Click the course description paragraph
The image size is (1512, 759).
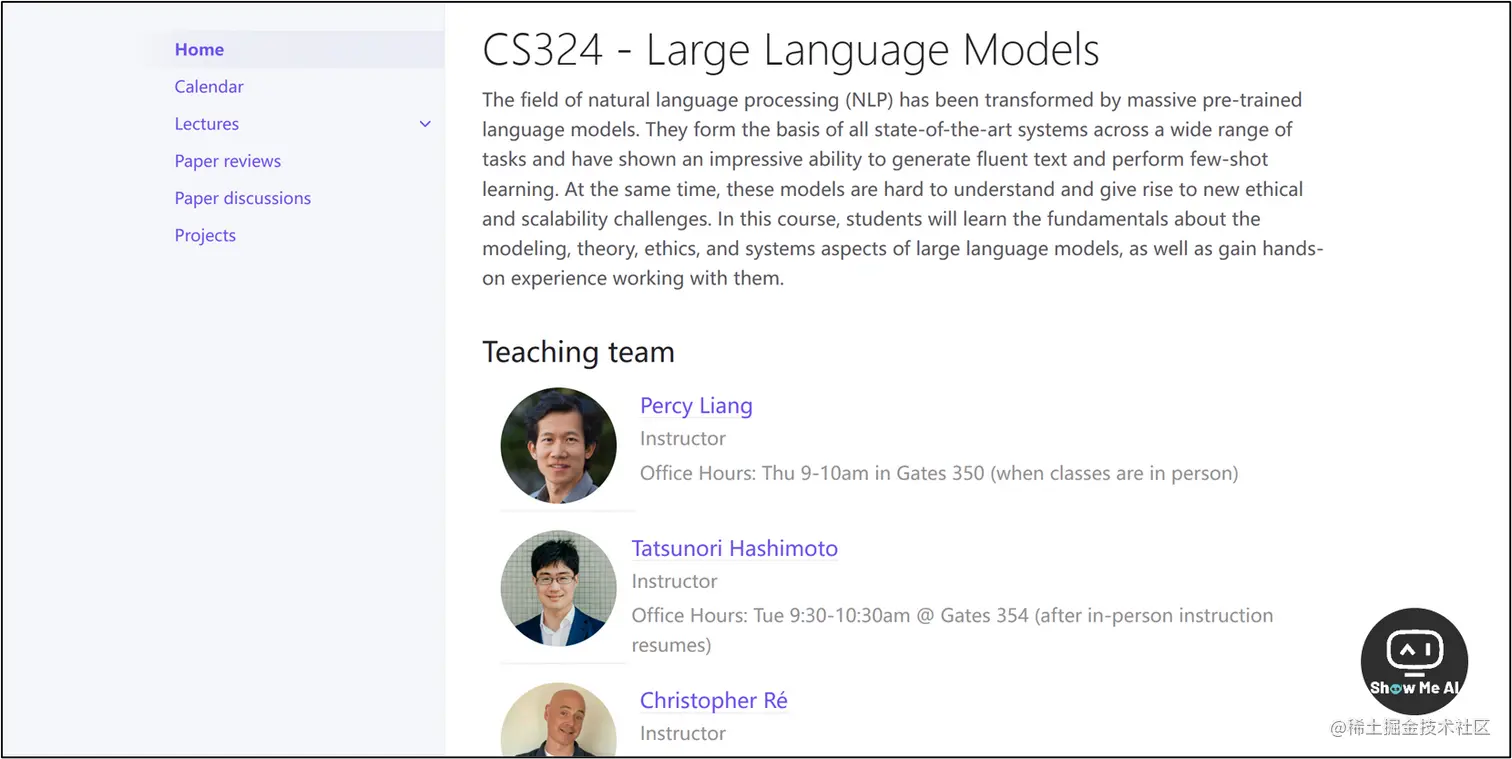[903, 189]
